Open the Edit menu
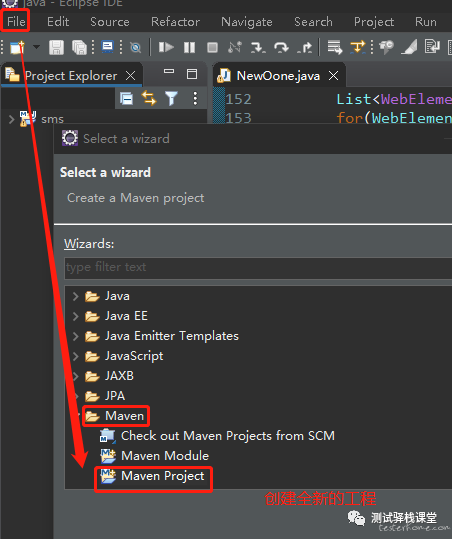Image resolution: width=452 pixels, height=539 pixels. point(58,22)
